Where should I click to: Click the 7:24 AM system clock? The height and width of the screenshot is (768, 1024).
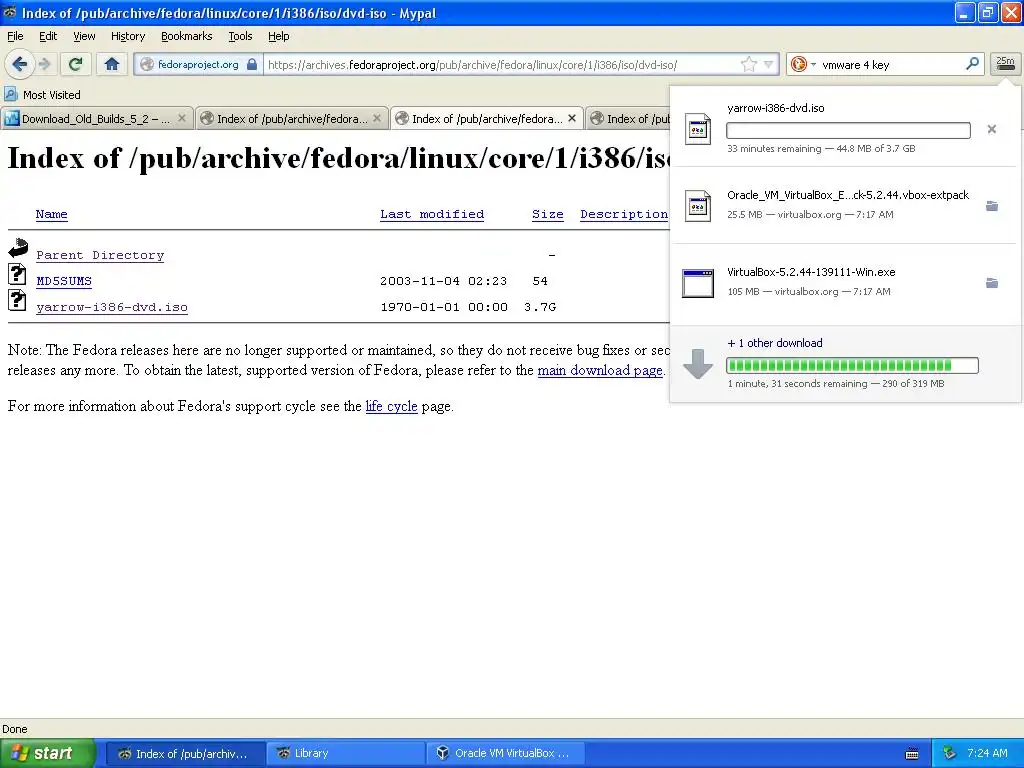pos(987,753)
